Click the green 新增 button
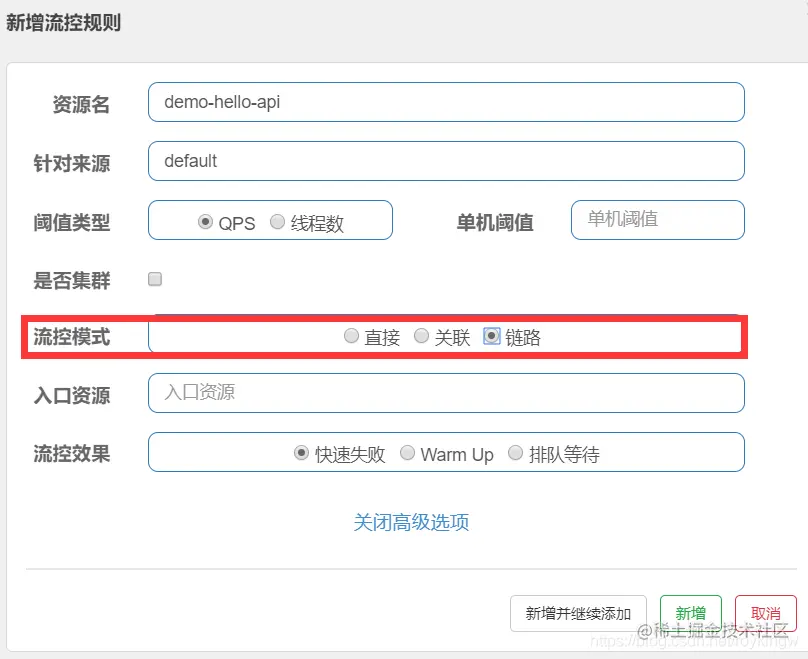The image size is (808, 659). tap(692, 613)
